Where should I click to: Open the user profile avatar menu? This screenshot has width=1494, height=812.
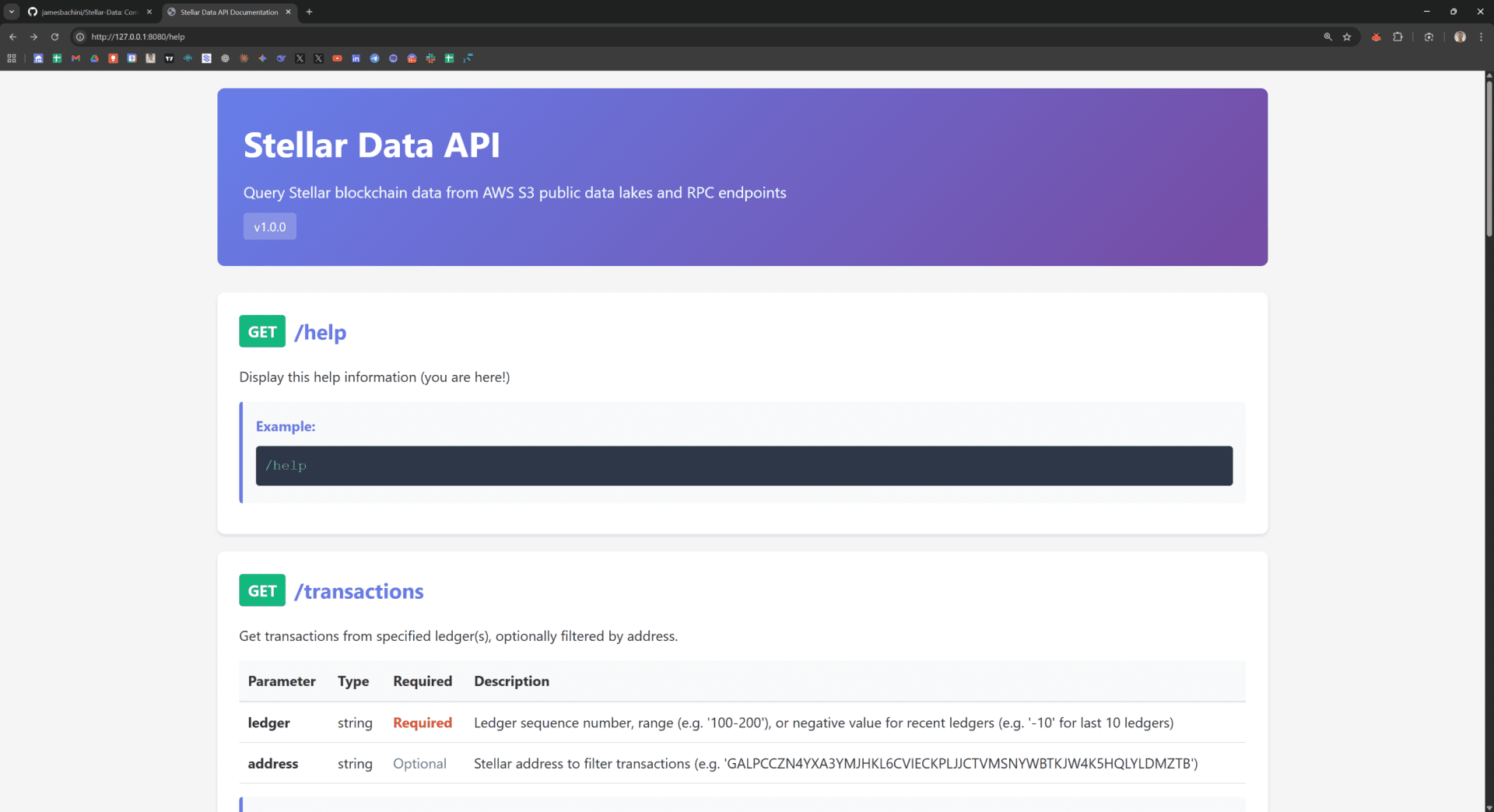pyautogui.click(x=1460, y=37)
